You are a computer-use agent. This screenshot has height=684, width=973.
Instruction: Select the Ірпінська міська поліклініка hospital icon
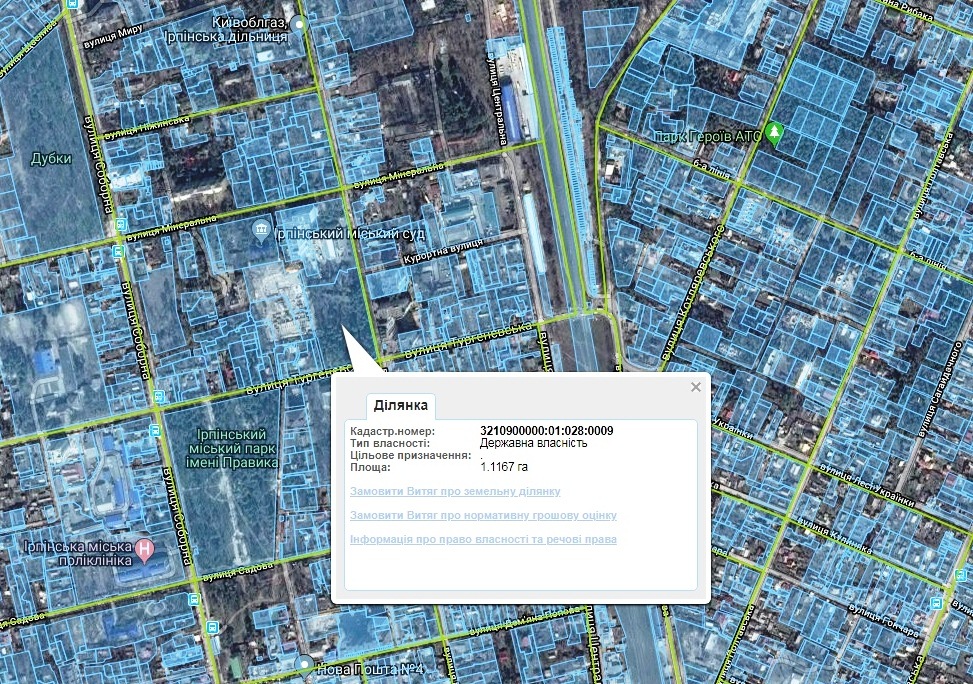[x=146, y=549]
